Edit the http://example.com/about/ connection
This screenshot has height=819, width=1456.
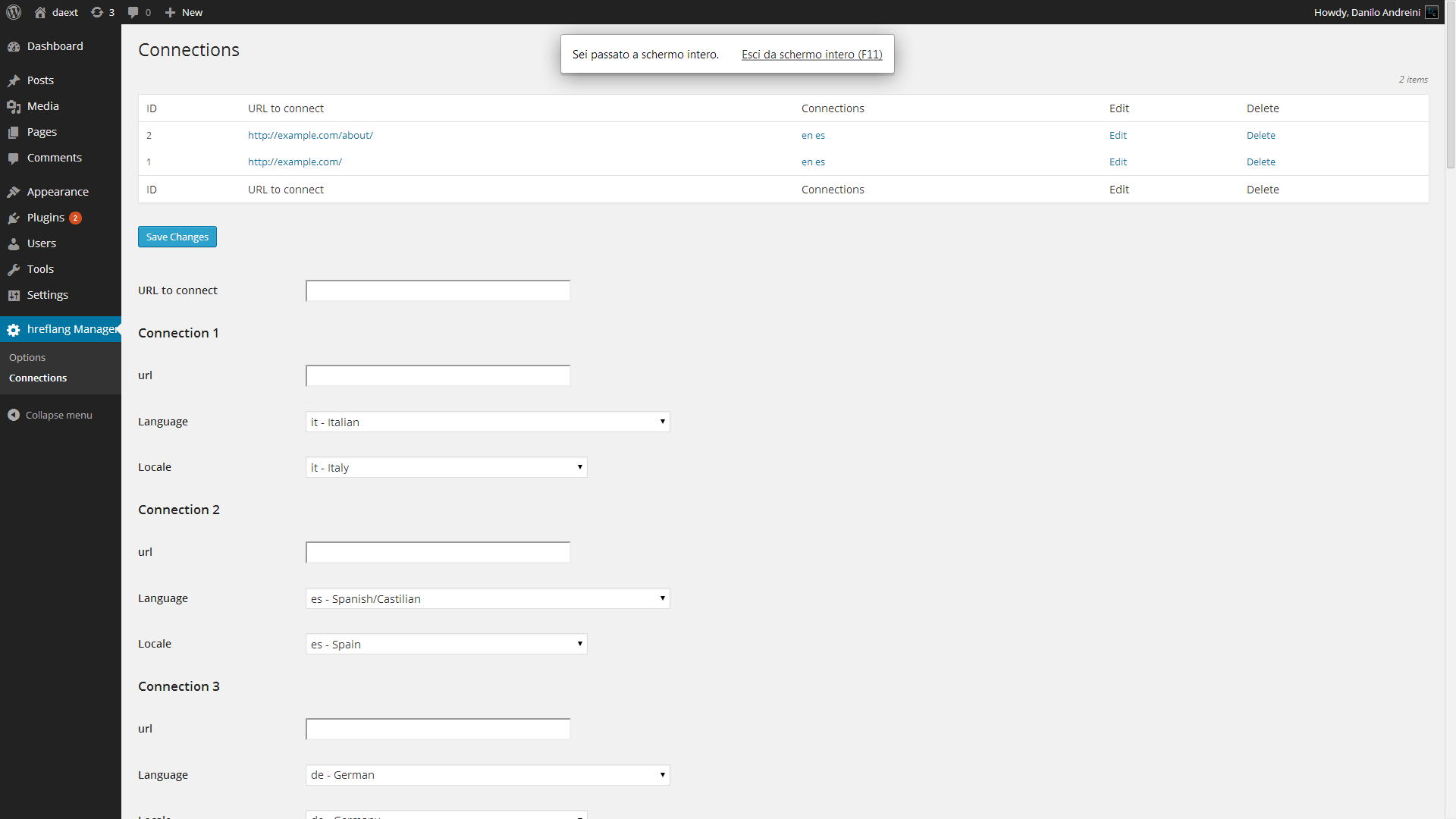pos(1118,135)
